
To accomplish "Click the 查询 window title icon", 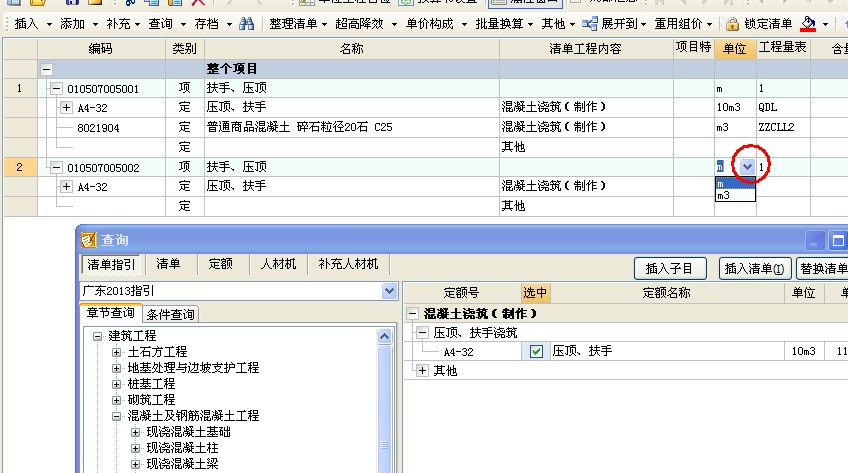I will pyautogui.click(x=89, y=240).
